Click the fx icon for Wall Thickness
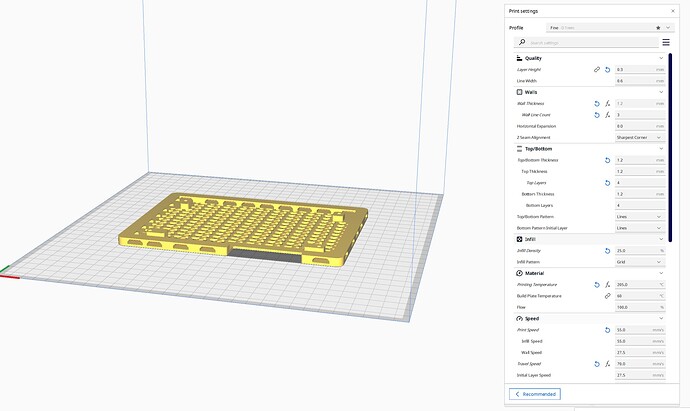690x411 pixels. pos(607,103)
